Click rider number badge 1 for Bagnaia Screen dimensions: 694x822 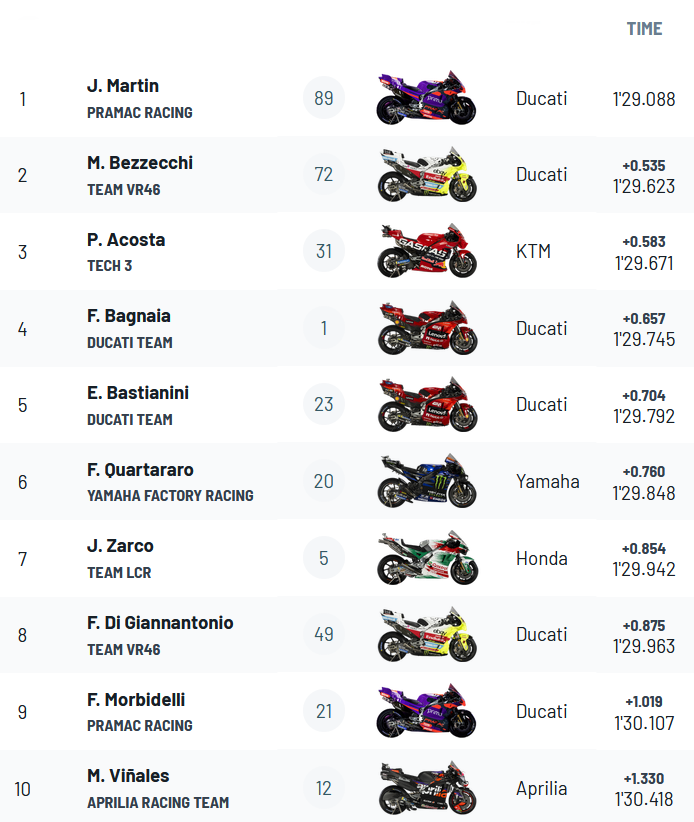tap(324, 328)
